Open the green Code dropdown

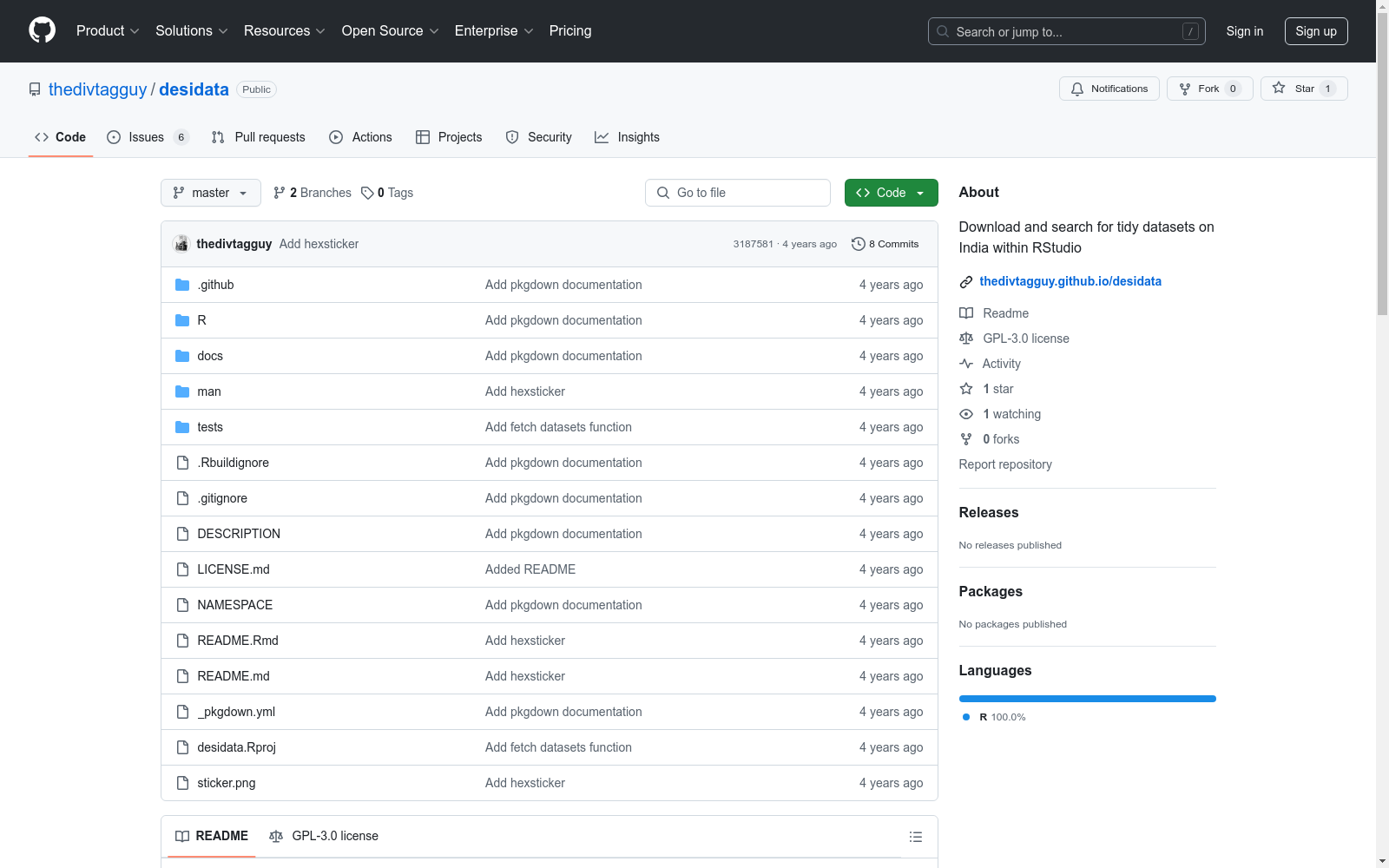point(891,193)
